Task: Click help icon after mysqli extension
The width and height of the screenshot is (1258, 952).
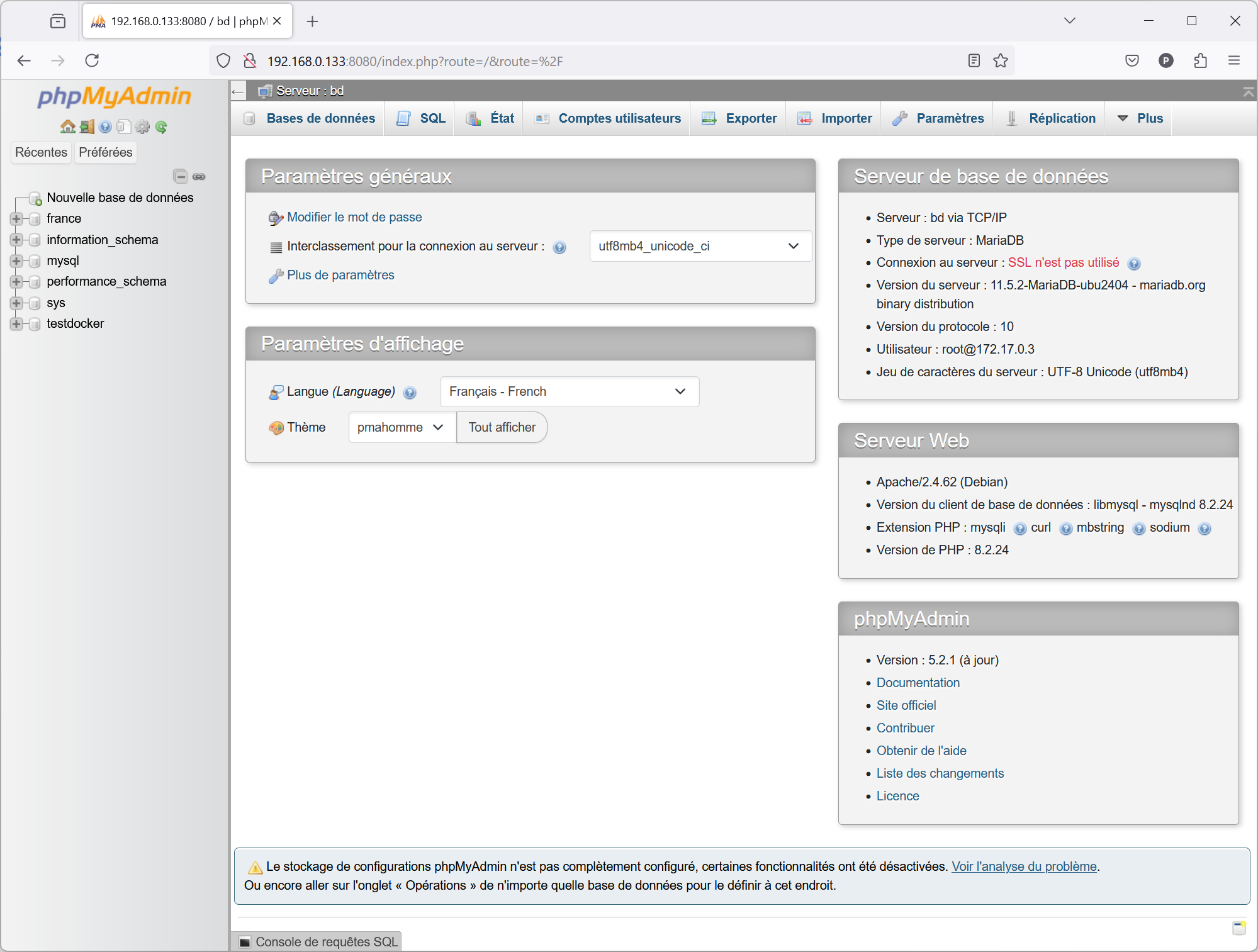Action: (x=1020, y=529)
